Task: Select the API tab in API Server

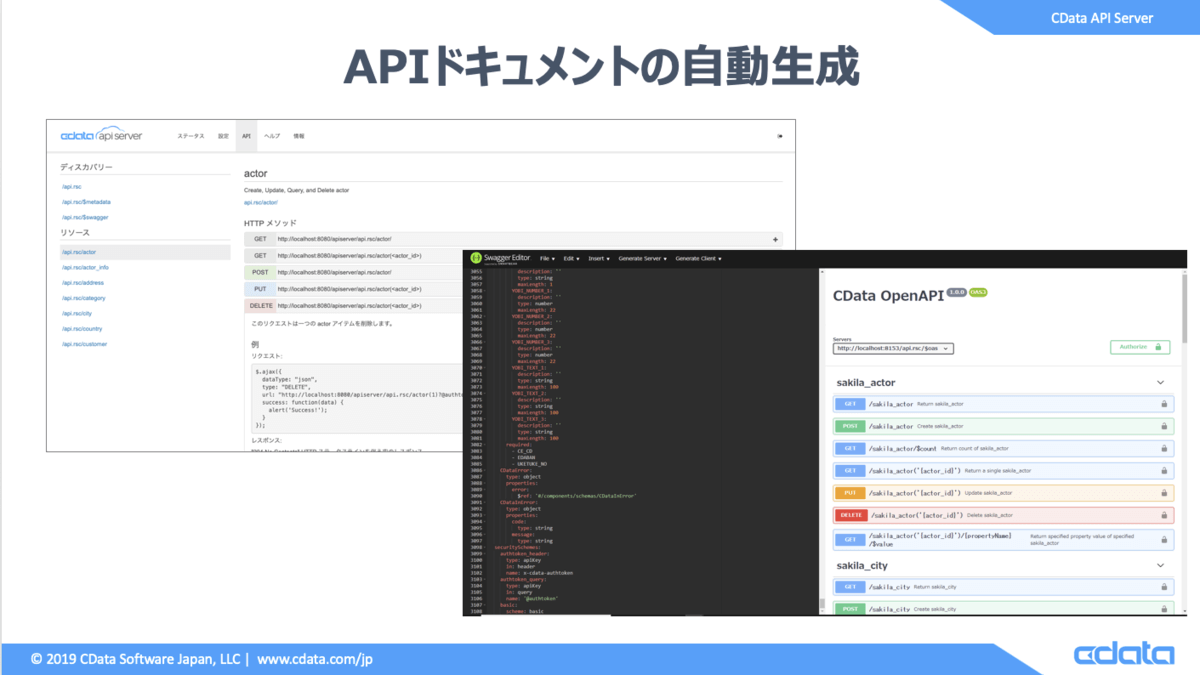Action: pos(245,136)
